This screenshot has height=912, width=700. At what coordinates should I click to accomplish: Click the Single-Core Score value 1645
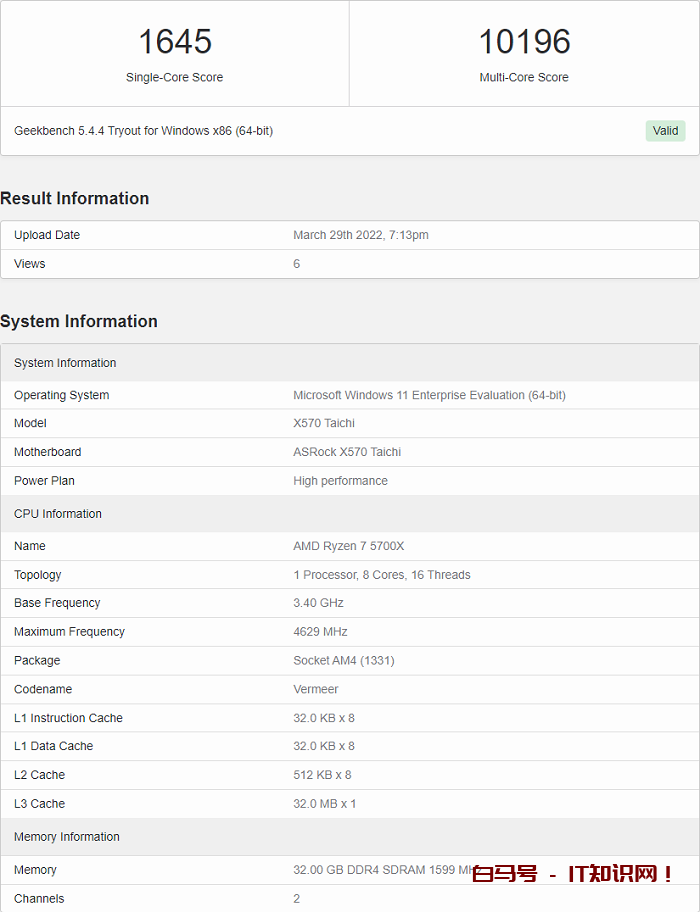pyautogui.click(x=174, y=42)
